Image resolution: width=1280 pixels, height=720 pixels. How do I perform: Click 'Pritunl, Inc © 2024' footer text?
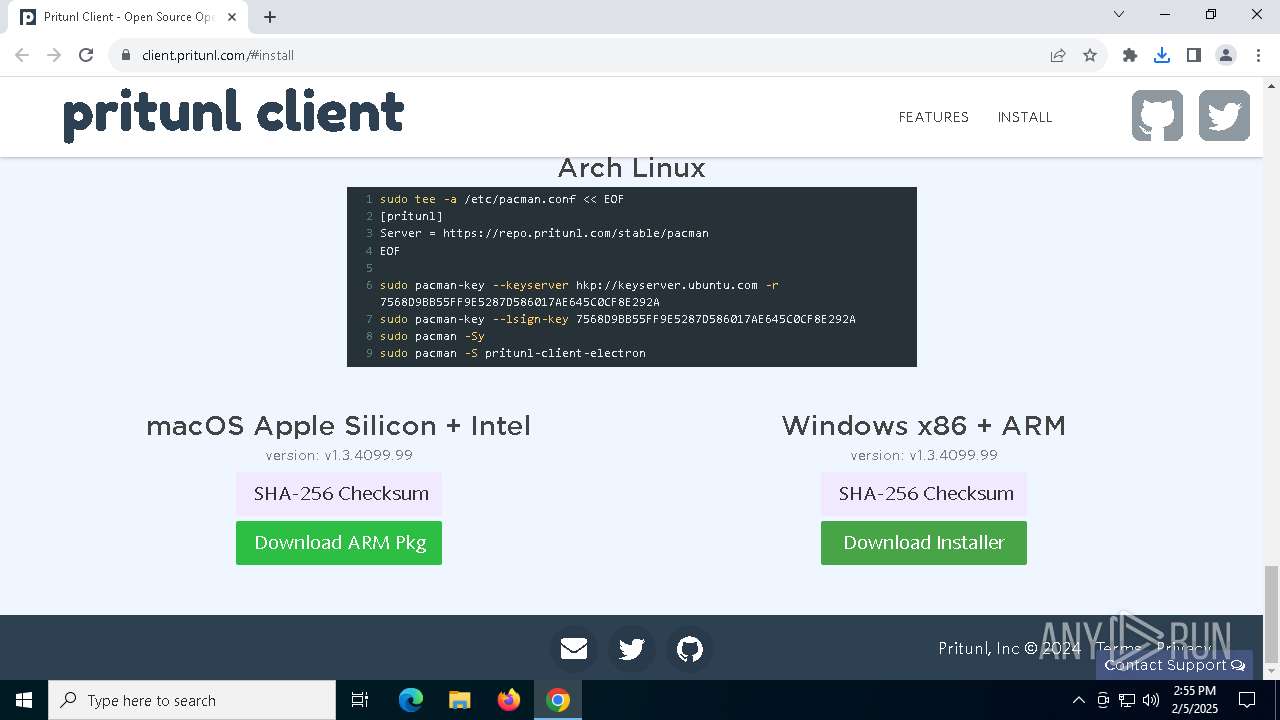coord(1010,649)
